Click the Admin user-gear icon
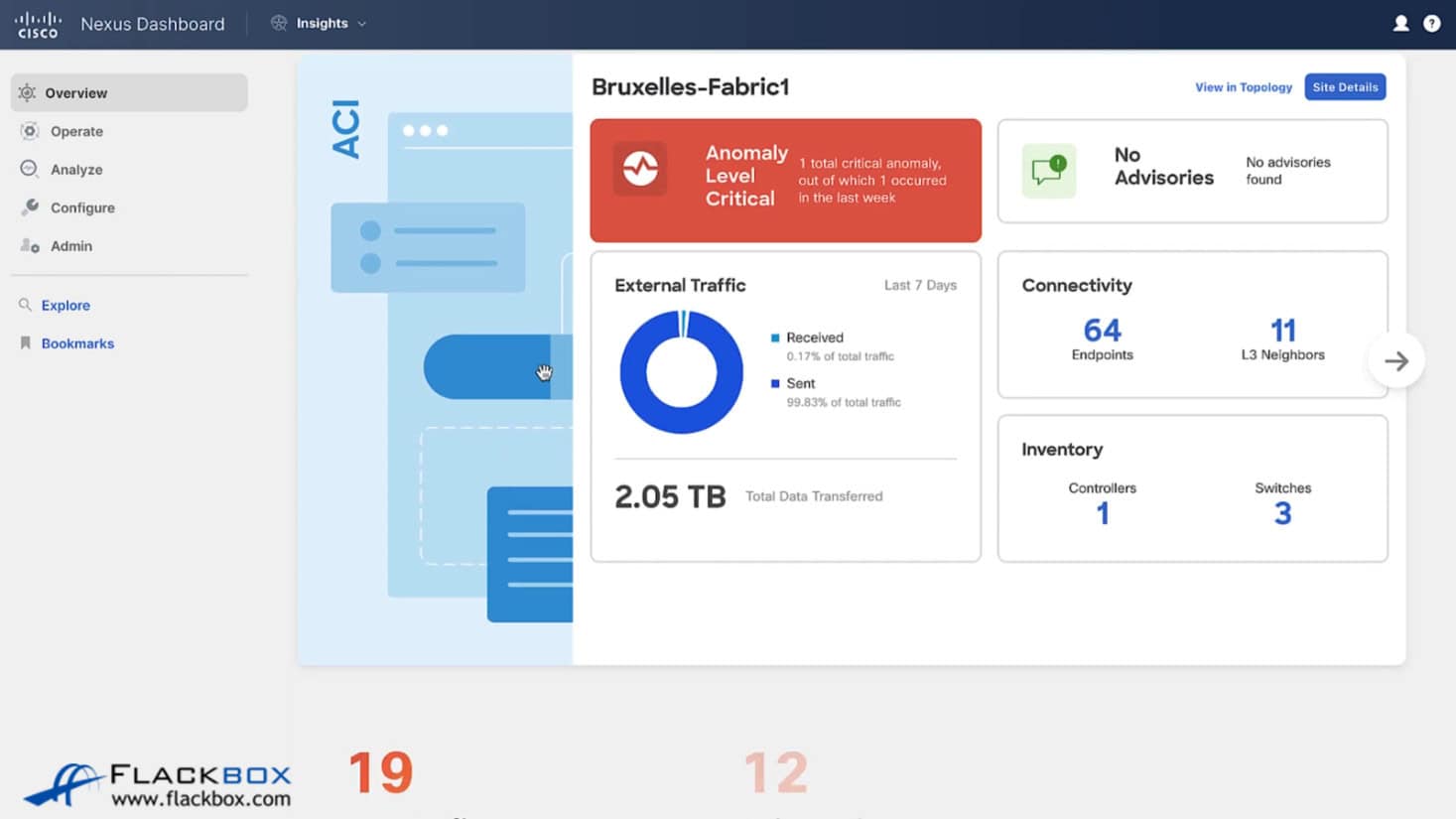 (x=30, y=245)
